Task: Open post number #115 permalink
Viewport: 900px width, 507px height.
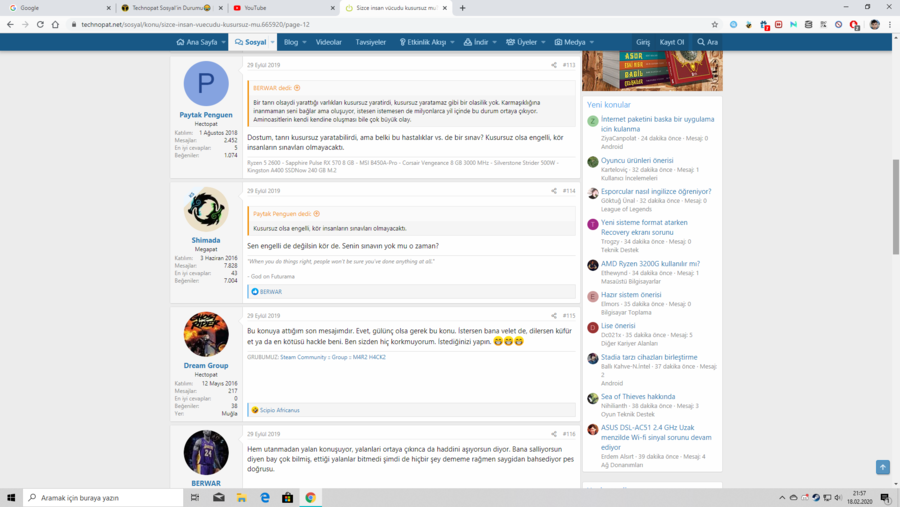Action: tap(569, 316)
